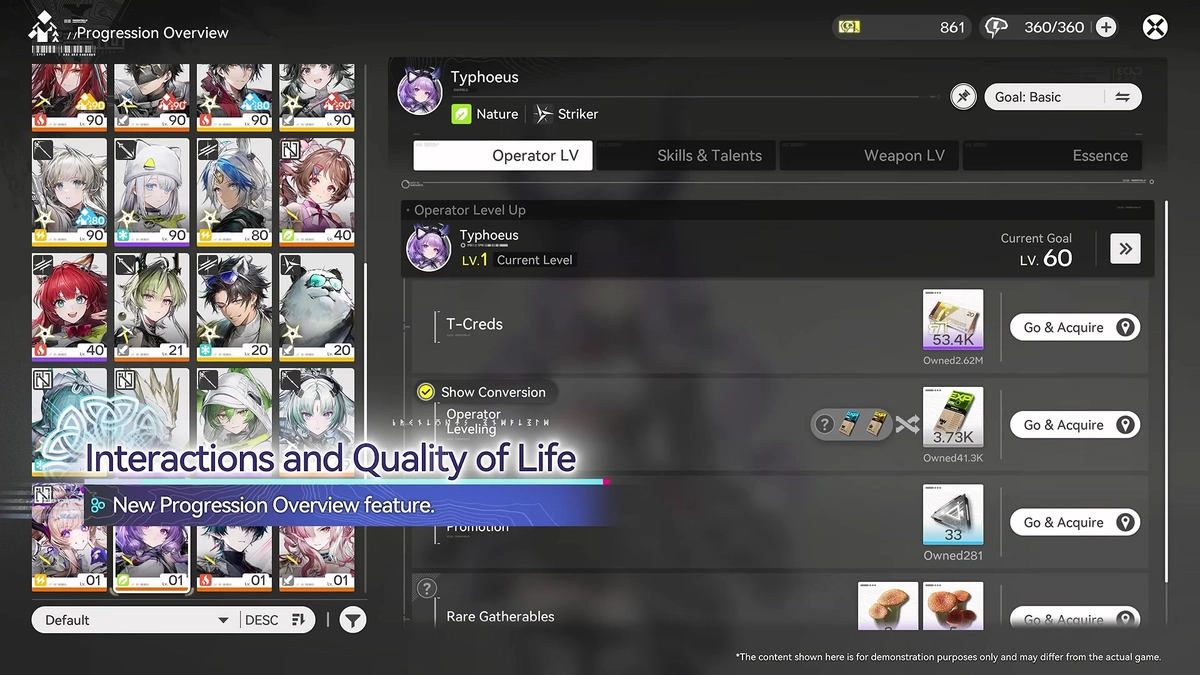Click the Owned41.3K text
Image resolution: width=1200 pixels, height=675 pixels.
pyautogui.click(x=953, y=458)
